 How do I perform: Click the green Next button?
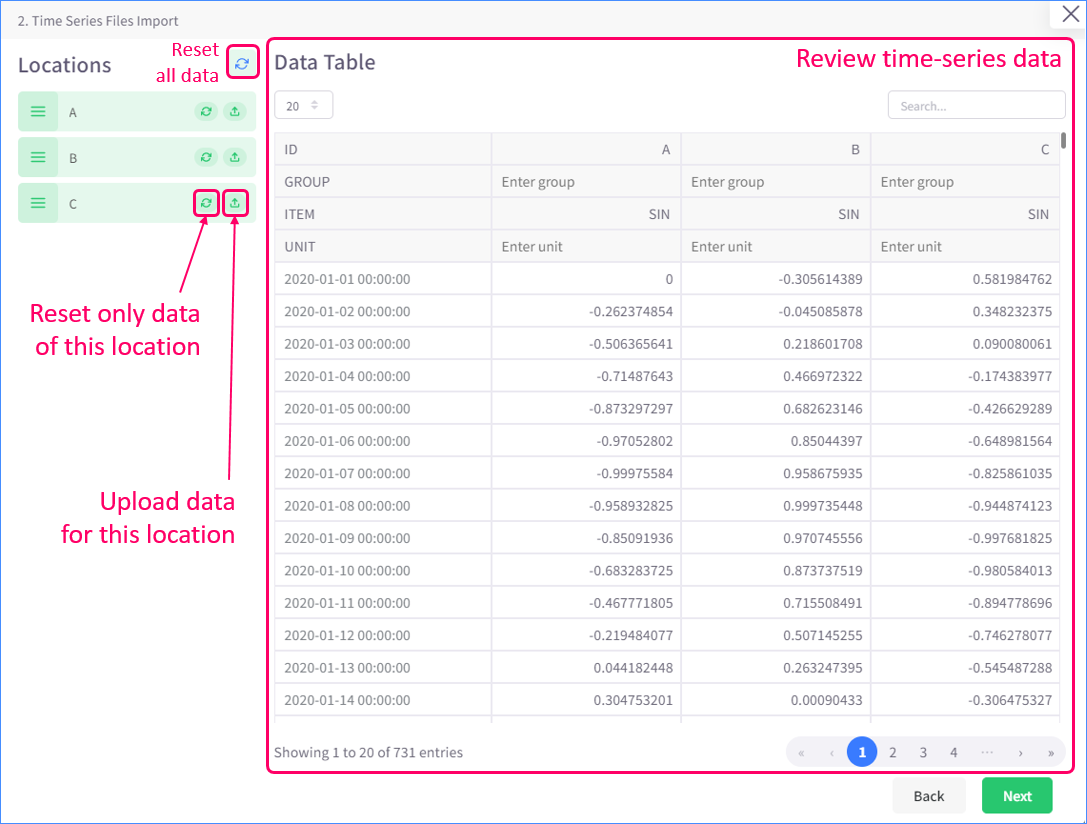(1017, 796)
